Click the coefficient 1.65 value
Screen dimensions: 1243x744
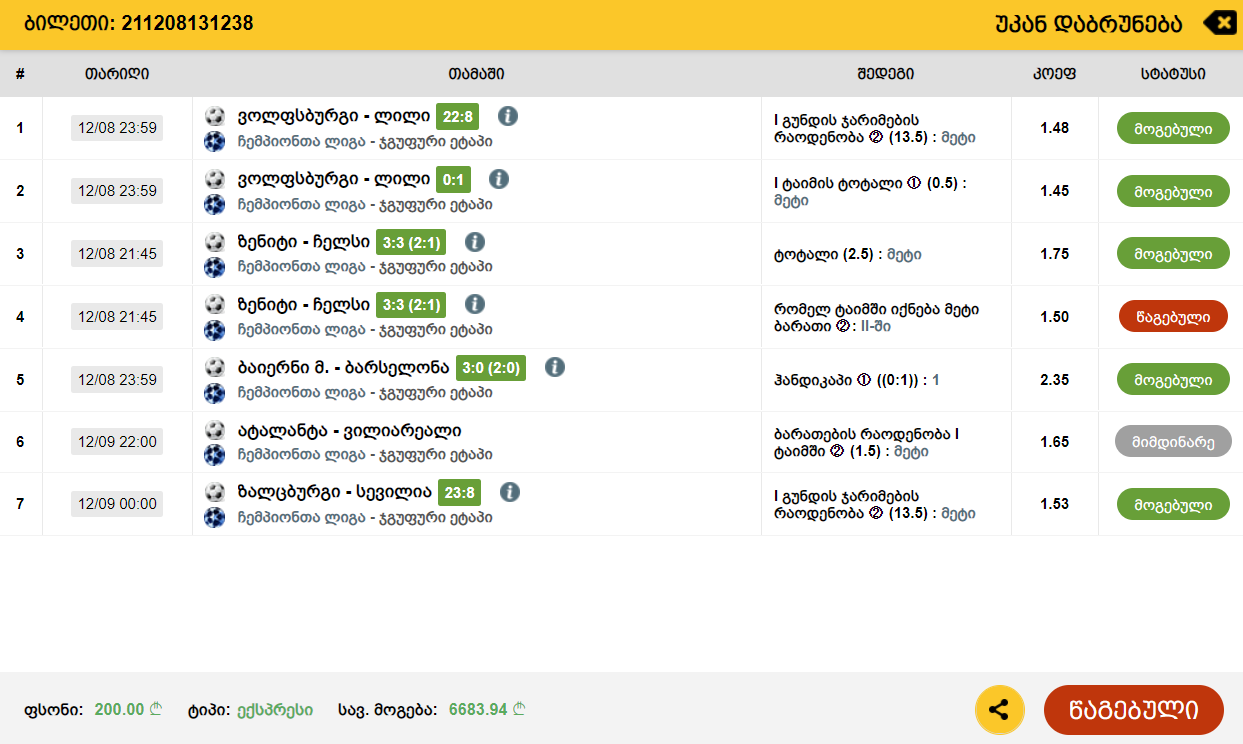coord(1055,442)
